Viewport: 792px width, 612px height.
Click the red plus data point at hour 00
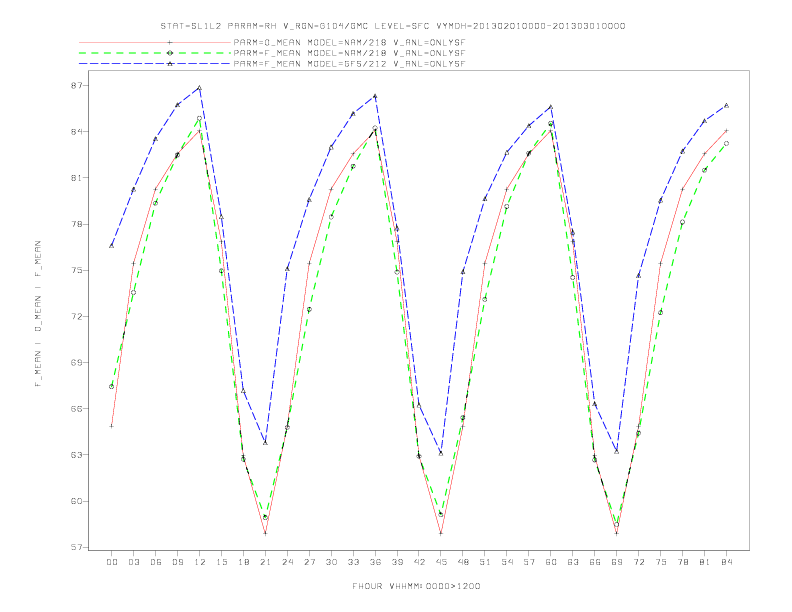(x=112, y=426)
